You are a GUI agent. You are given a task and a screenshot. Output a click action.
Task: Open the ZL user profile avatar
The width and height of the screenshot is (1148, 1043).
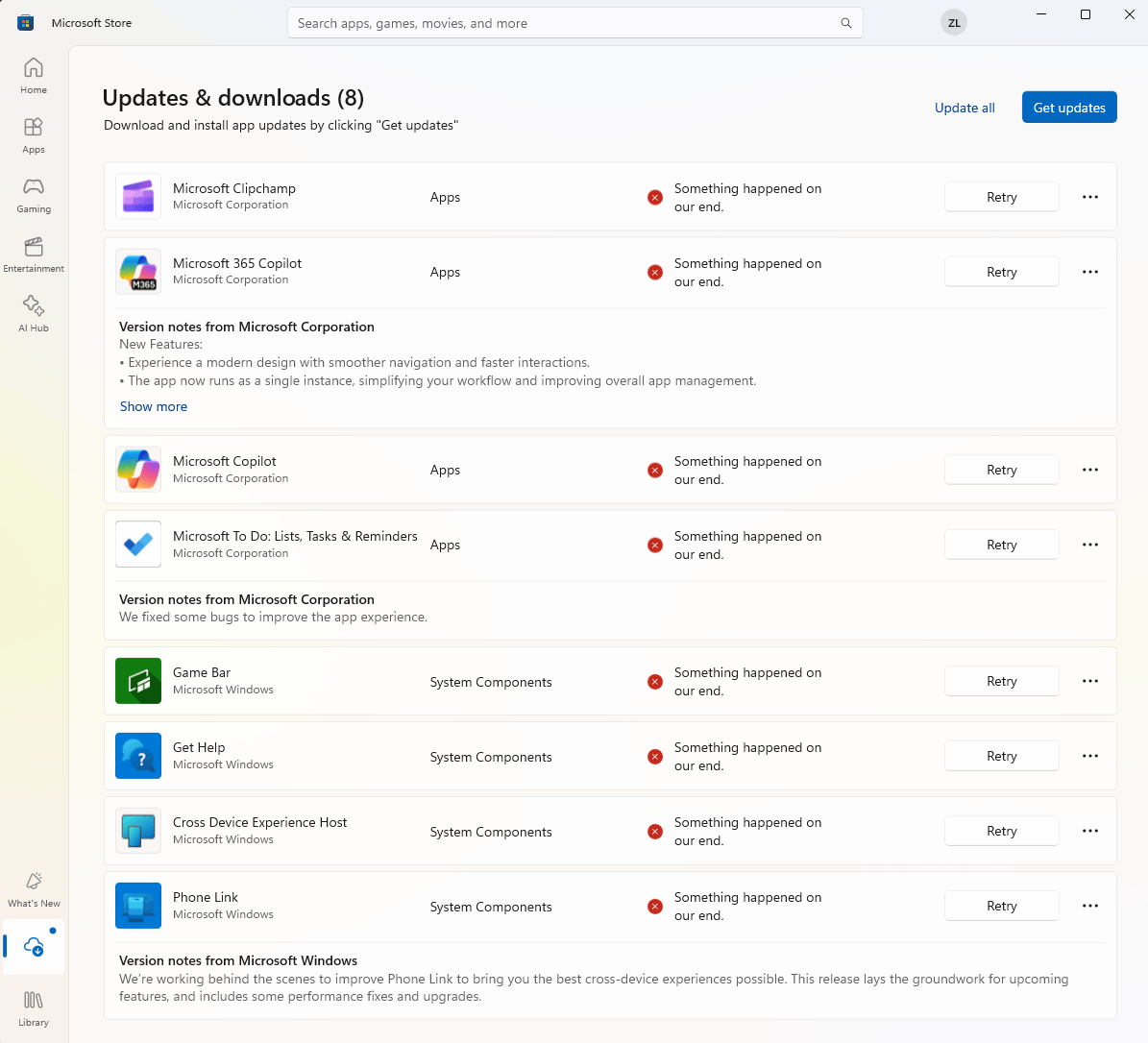click(953, 23)
